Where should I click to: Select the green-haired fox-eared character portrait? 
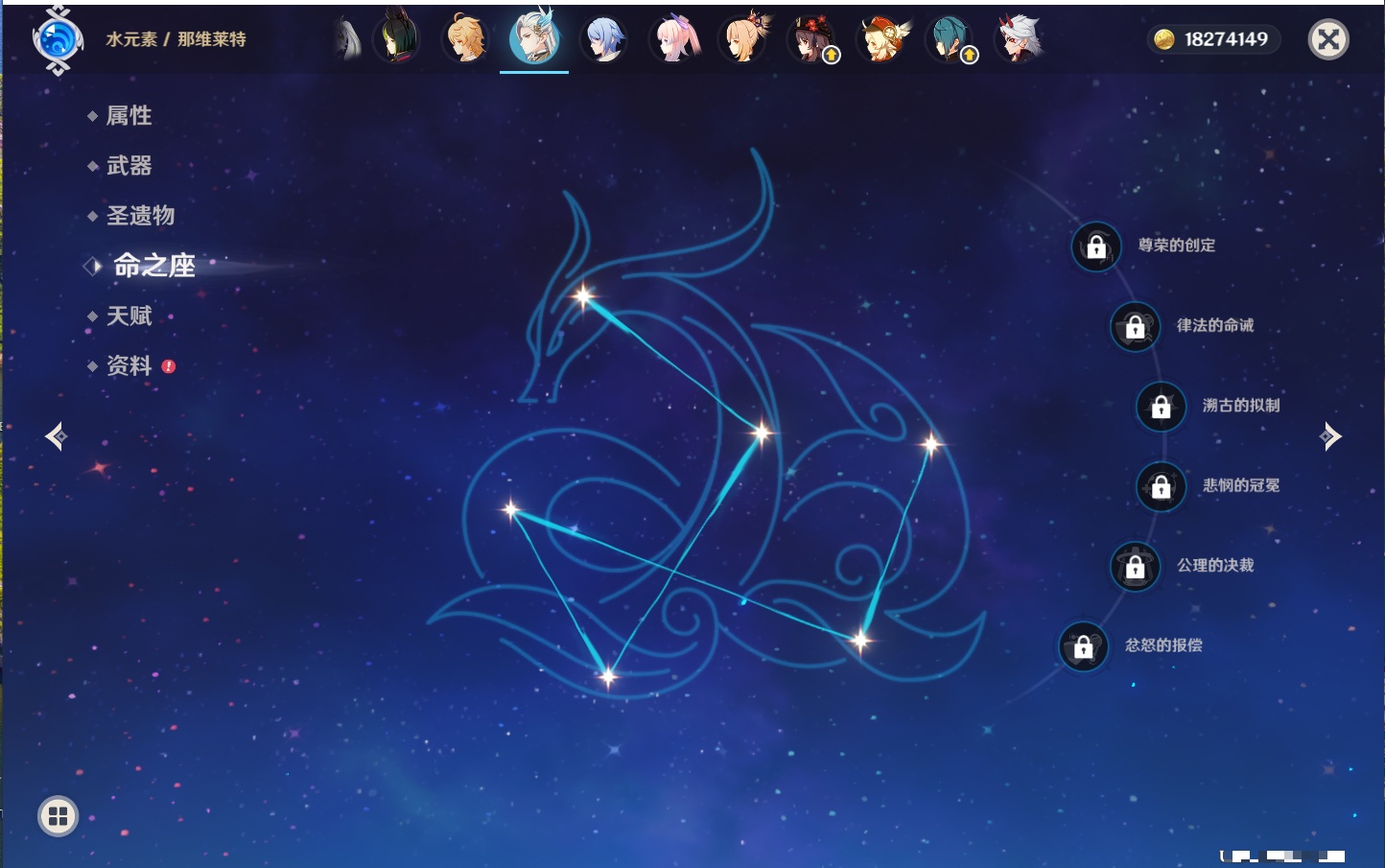(396, 38)
